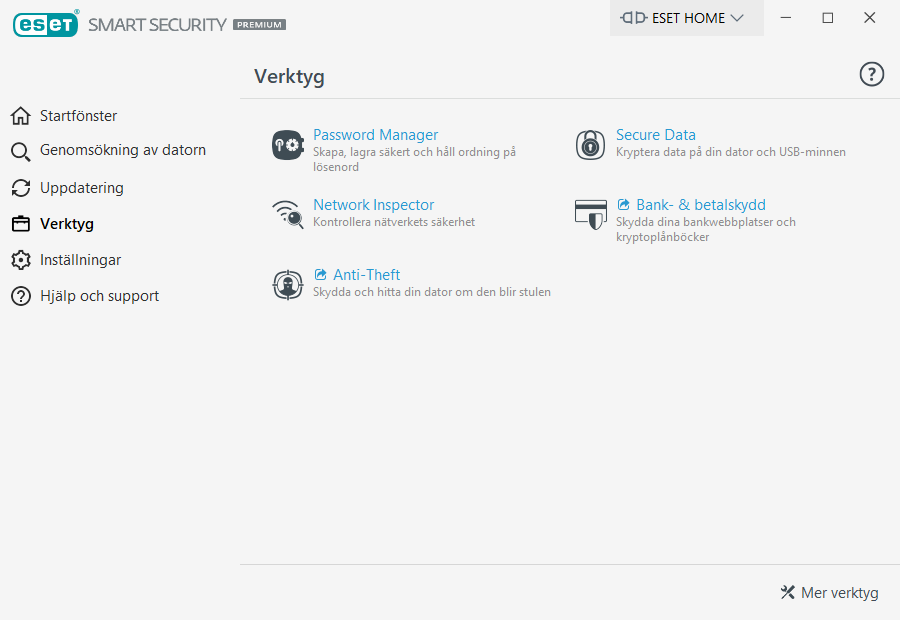Click the Startfönster home icon
Image resolution: width=900 pixels, height=620 pixels.
coord(20,116)
